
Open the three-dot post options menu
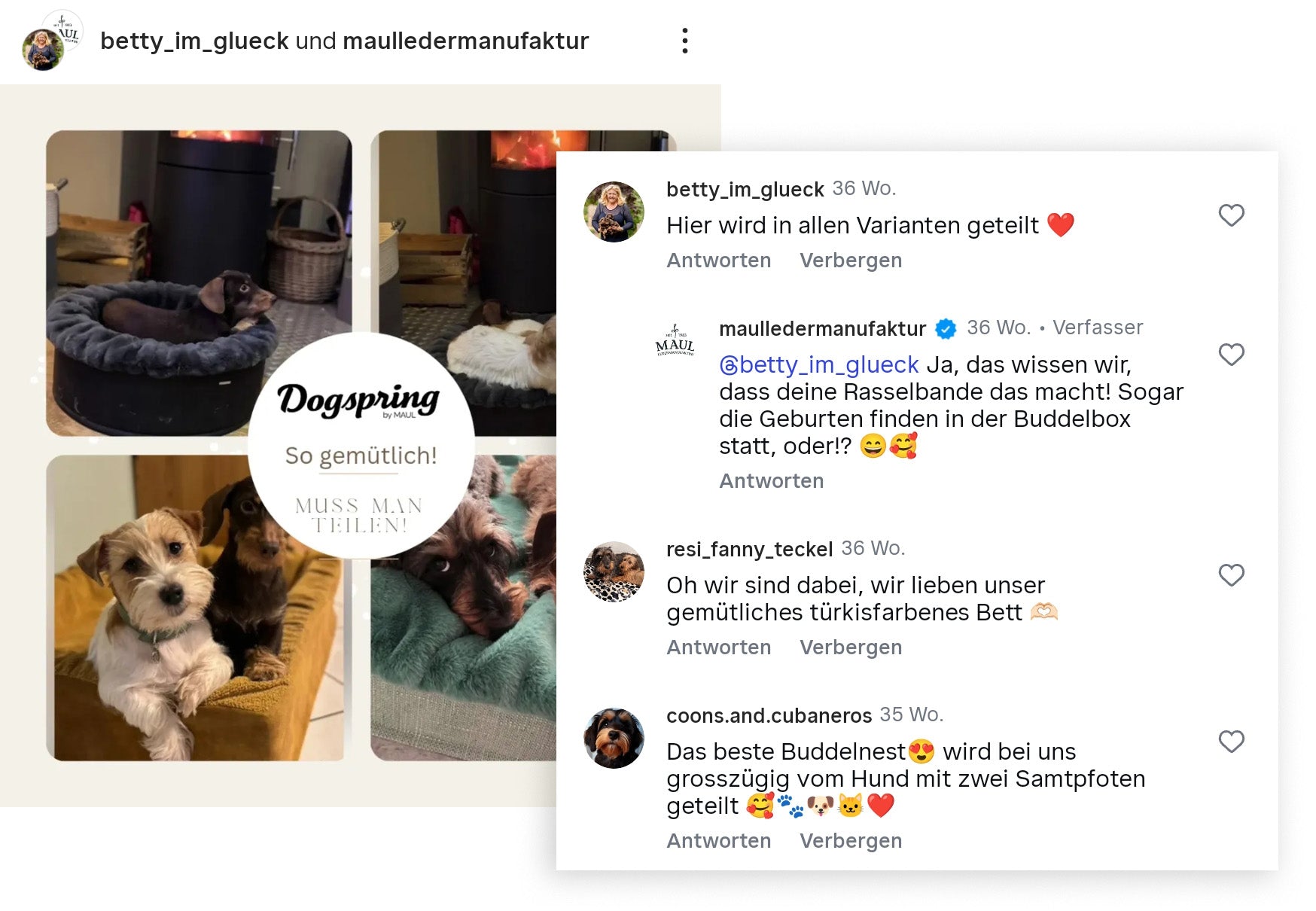[684, 41]
